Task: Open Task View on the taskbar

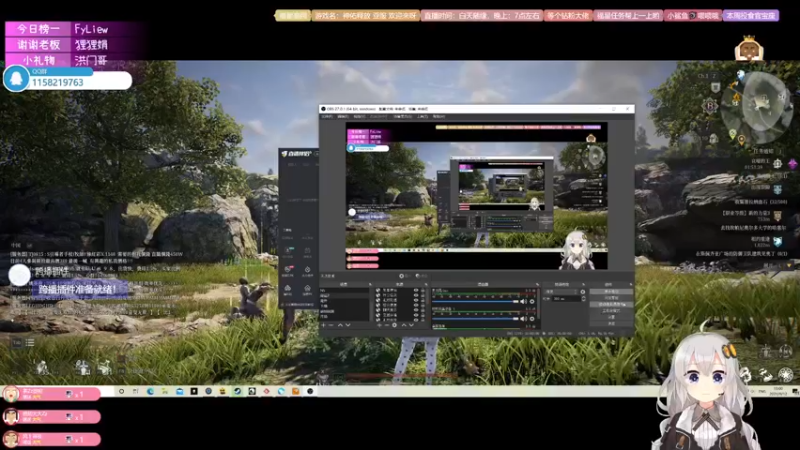Action: [135, 391]
